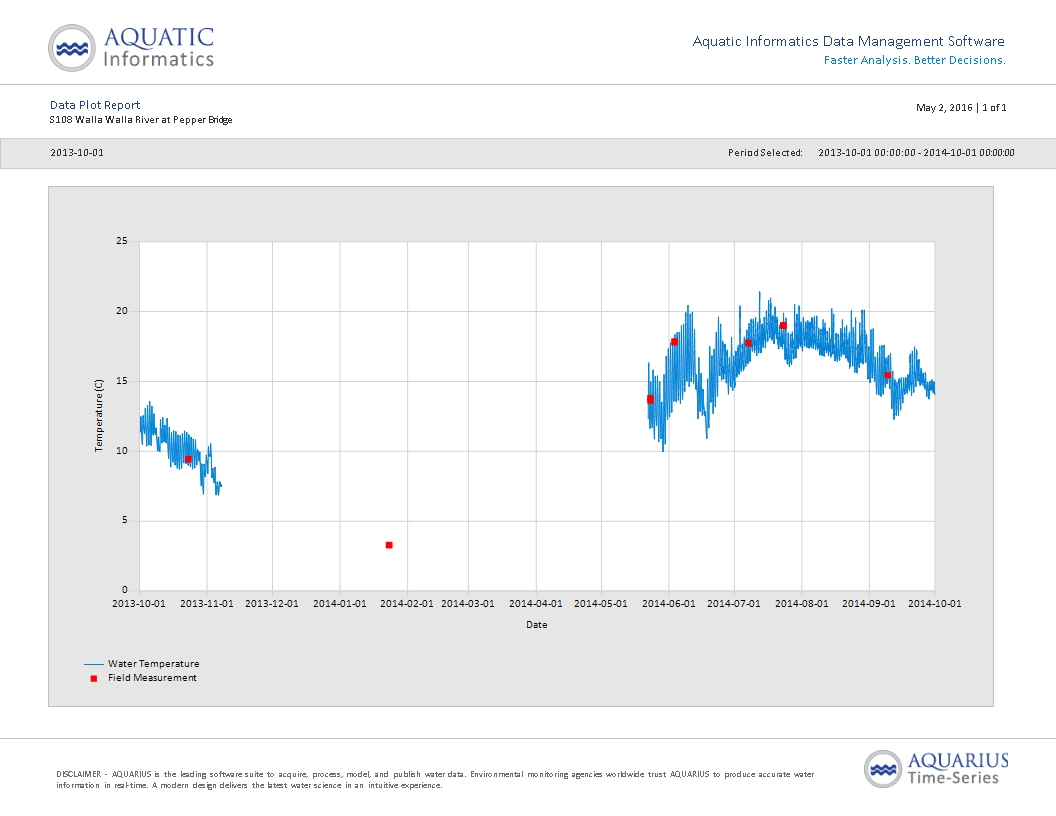Image resolution: width=1056 pixels, height=816 pixels.
Task: Click y-axis tick label 10
Action: (x=122, y=450)
